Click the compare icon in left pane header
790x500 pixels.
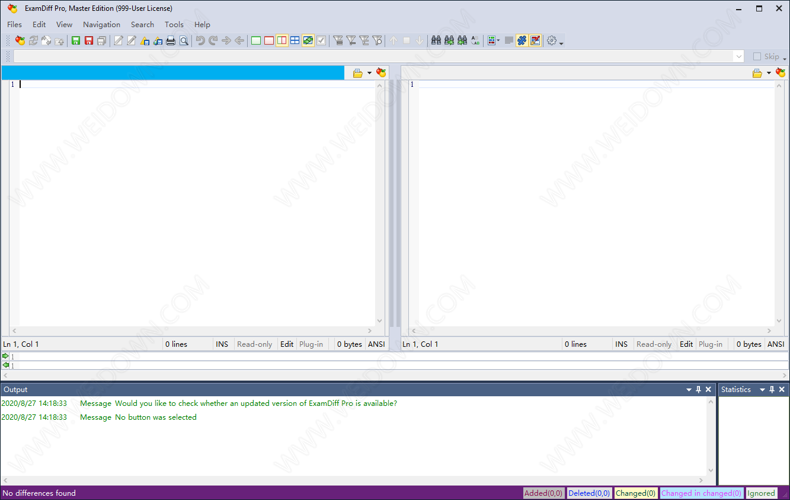pos(381,73)
